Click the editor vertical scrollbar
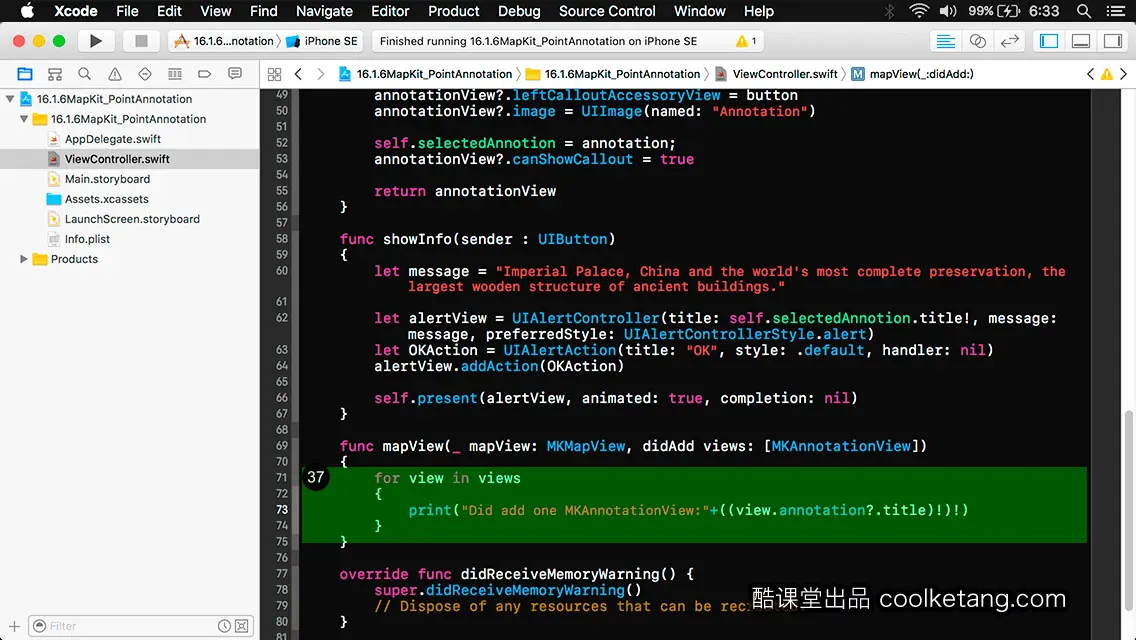The height and width of the screenshot is (640, 1136). coord(1128,510)
